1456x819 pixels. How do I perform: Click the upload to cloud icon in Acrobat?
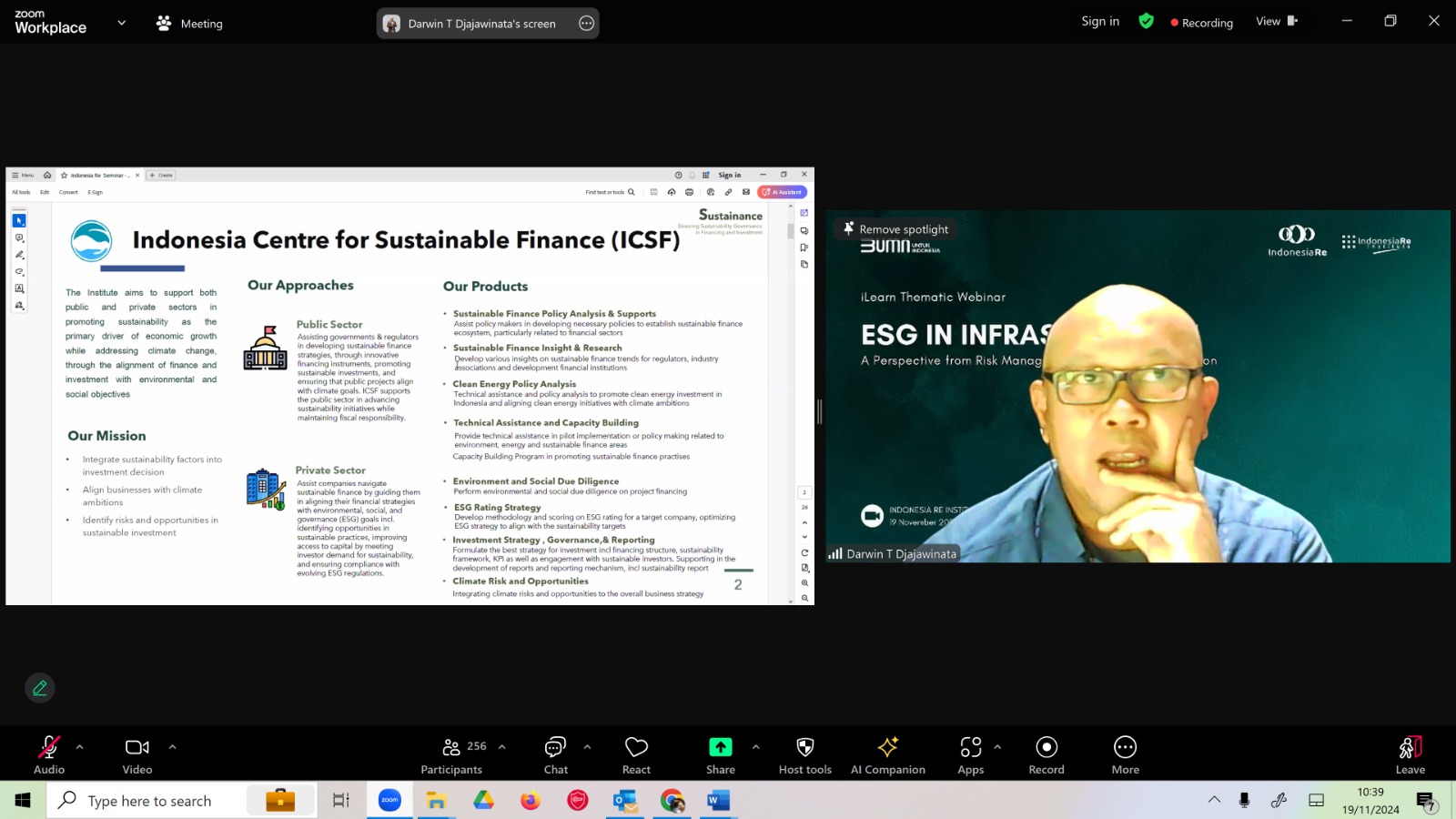[672, 192]
